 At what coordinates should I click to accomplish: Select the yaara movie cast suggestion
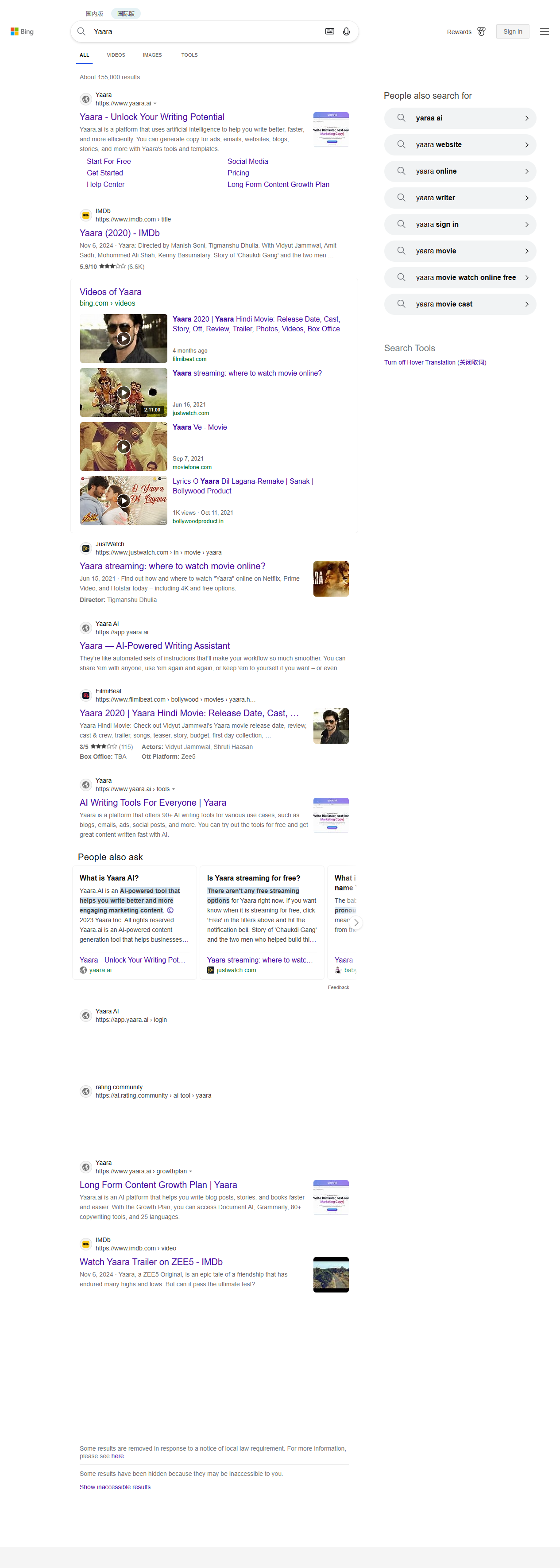click(x=460, y=304)
